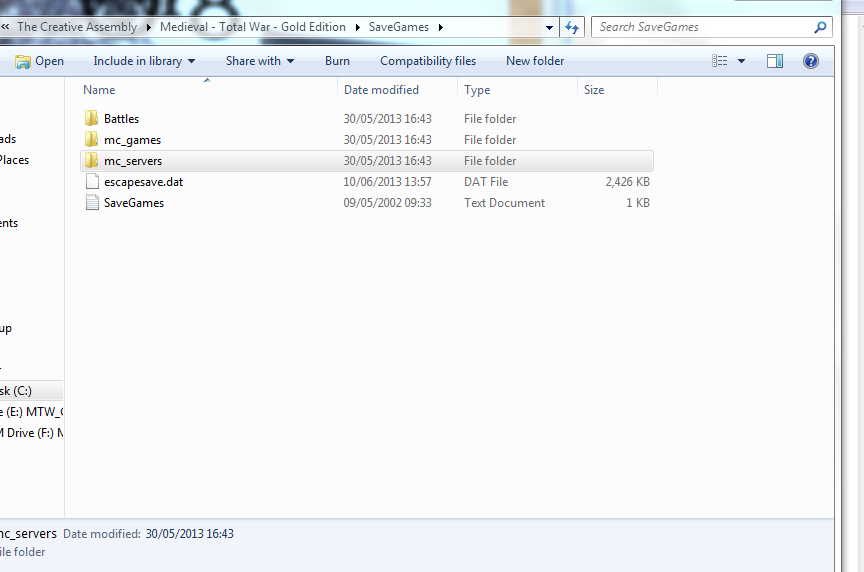Click Burn in the toolbar

pos(337,61)
